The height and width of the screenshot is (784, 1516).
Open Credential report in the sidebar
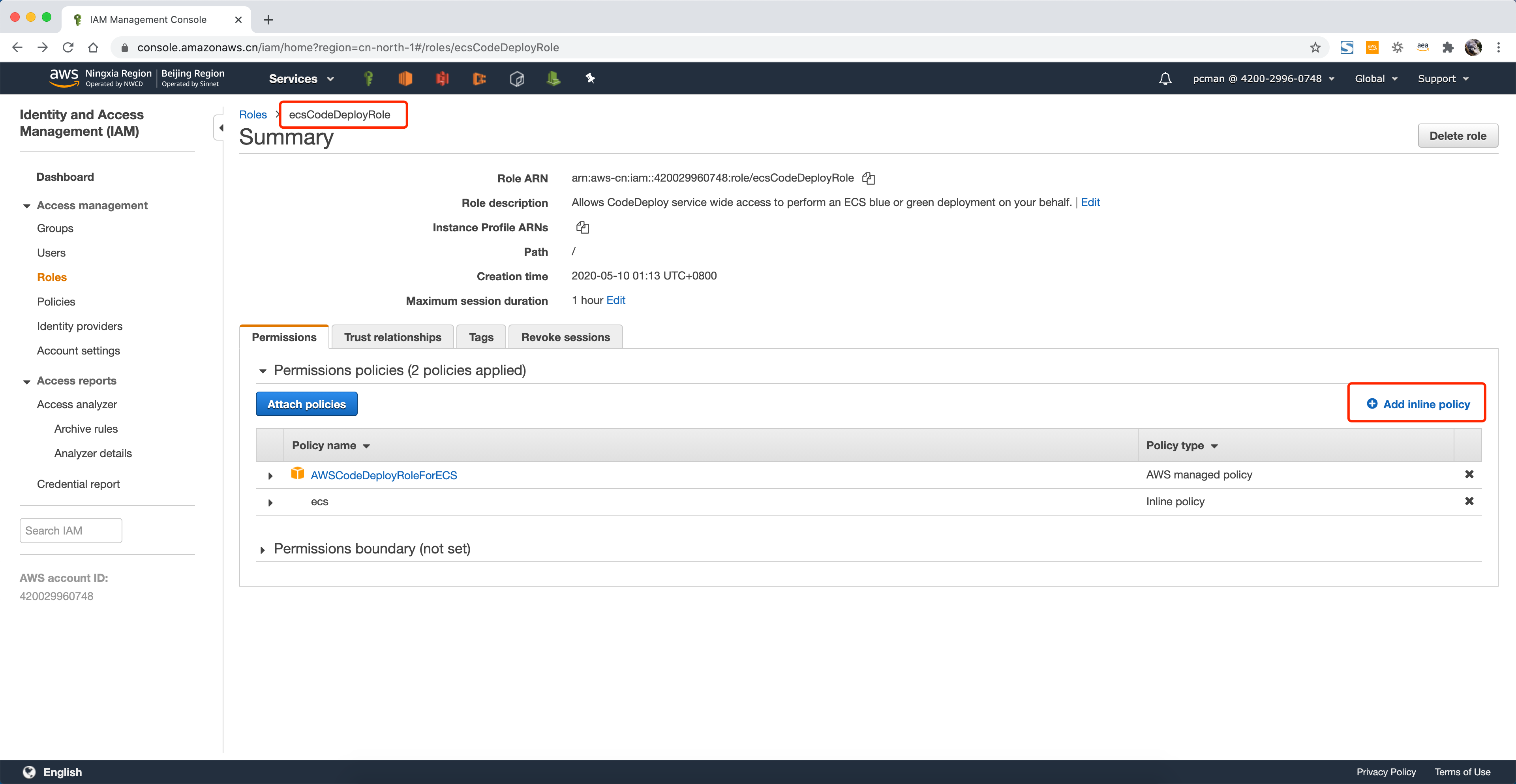[78, 484]
